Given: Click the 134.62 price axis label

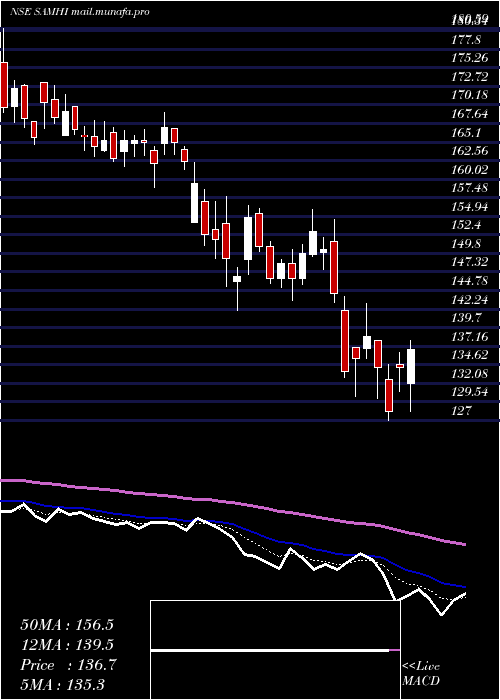Looking at the screenshot, I should [x=470, y=355].
